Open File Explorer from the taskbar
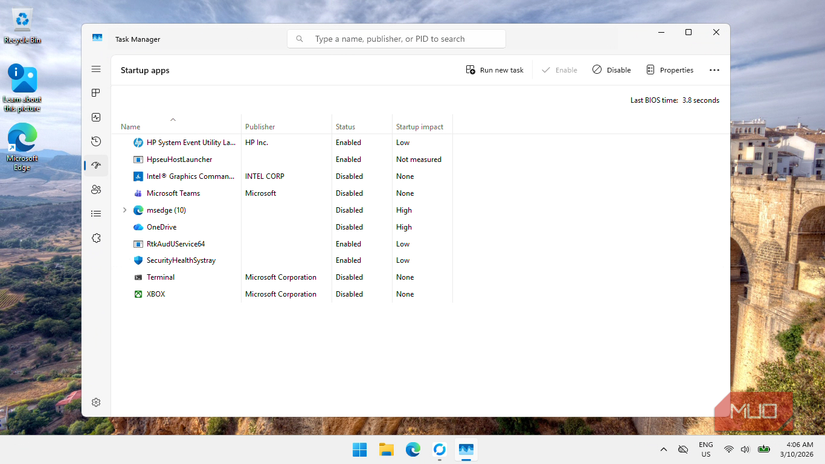The image size is (825, 464). click(386, 450)
